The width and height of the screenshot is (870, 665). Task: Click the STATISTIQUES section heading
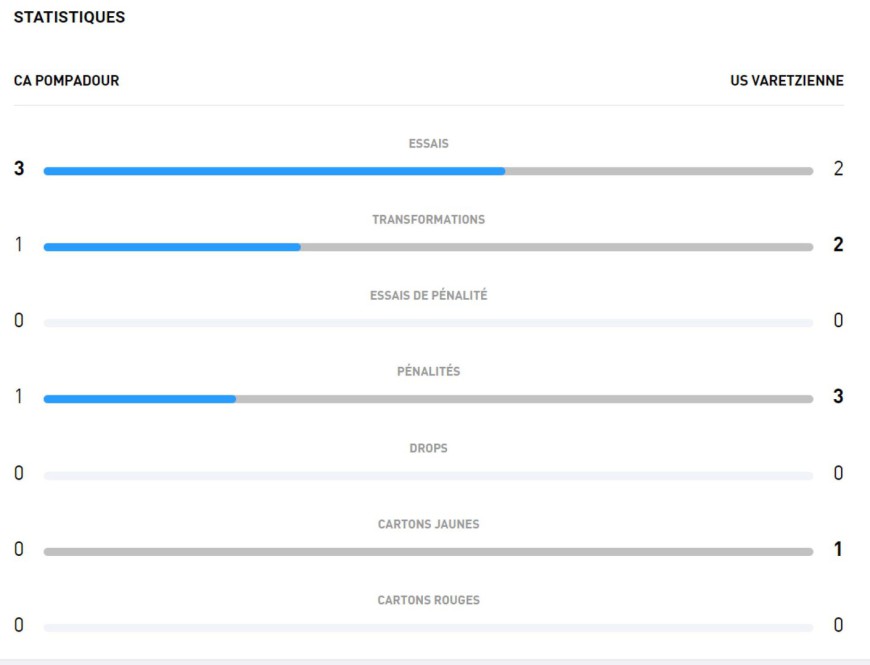[x=69, y=18]
